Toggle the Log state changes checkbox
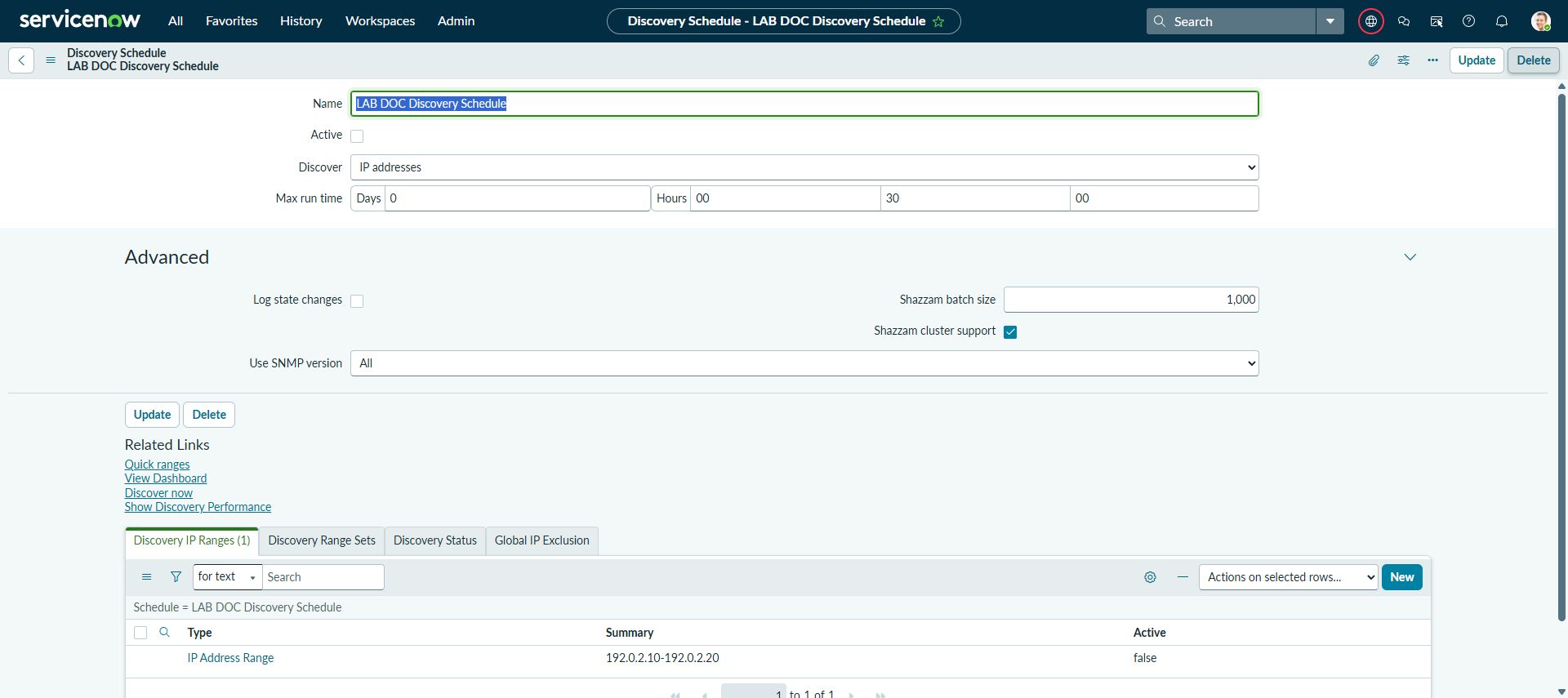Screen dimensions: 1568x698 click(357, 301)
